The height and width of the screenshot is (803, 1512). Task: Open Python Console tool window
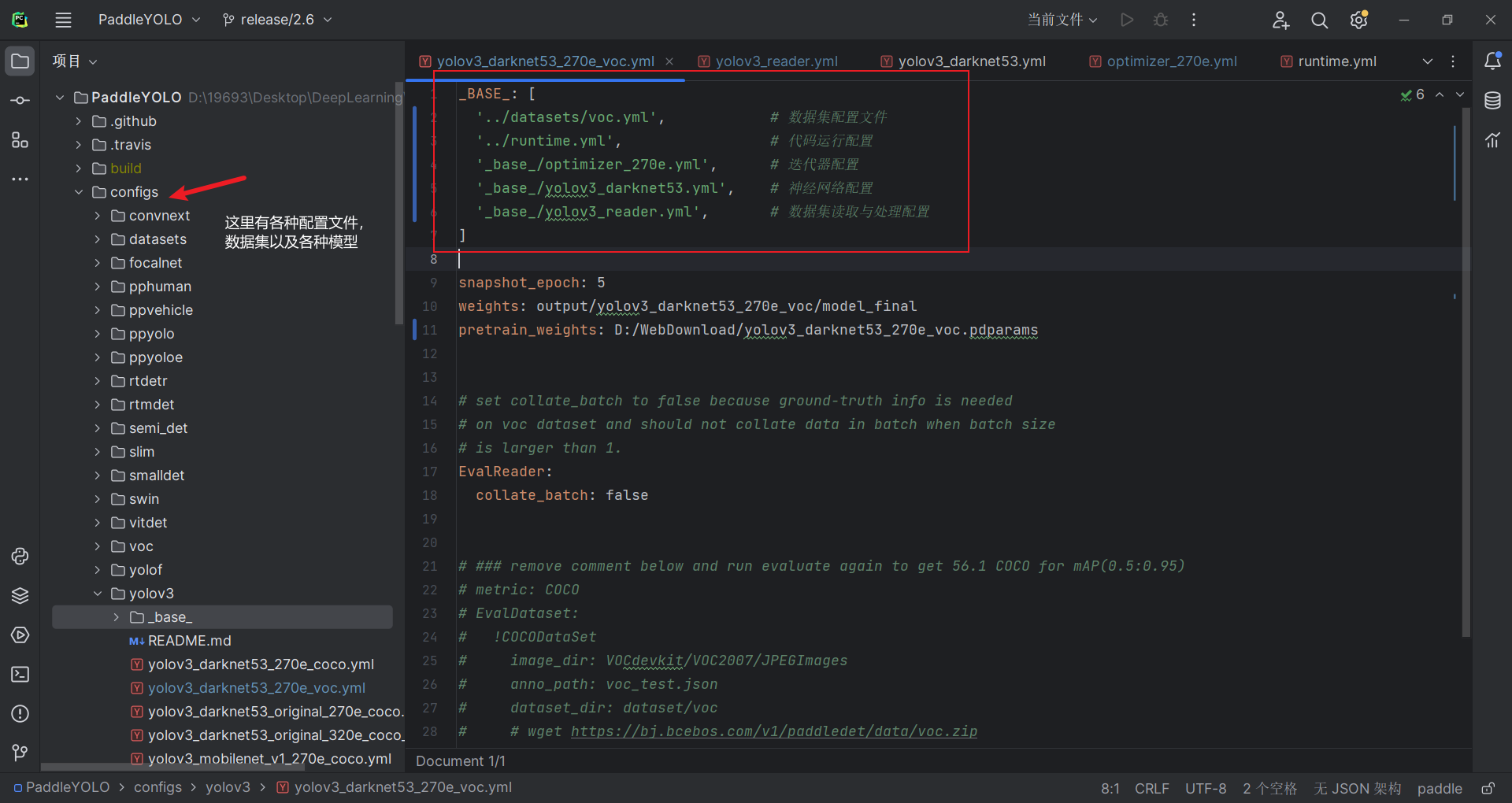(x=20, y=557)
